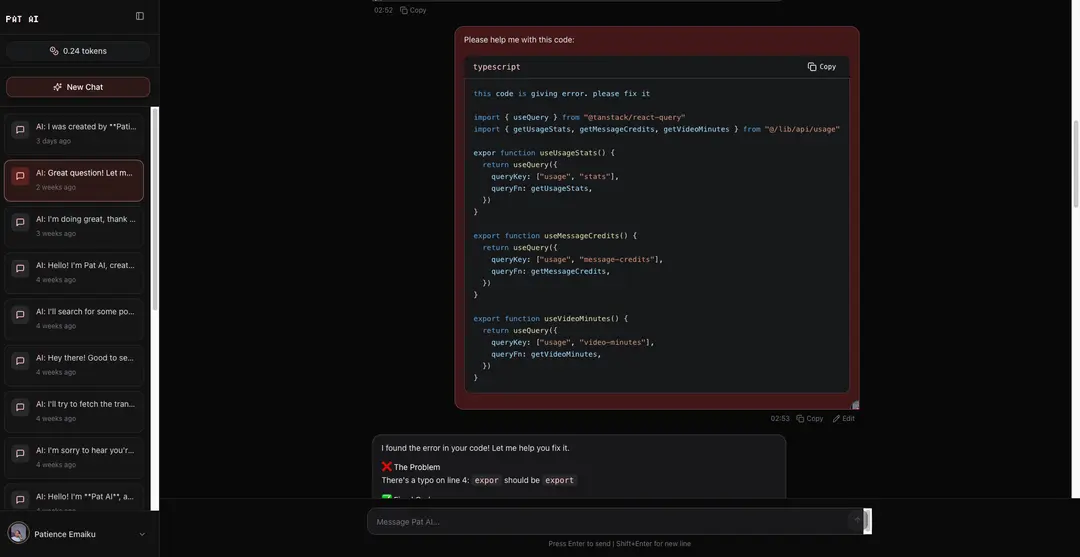Open the 'AI: I'll try to fetch the tran...' chat

(x=74, y=411)
